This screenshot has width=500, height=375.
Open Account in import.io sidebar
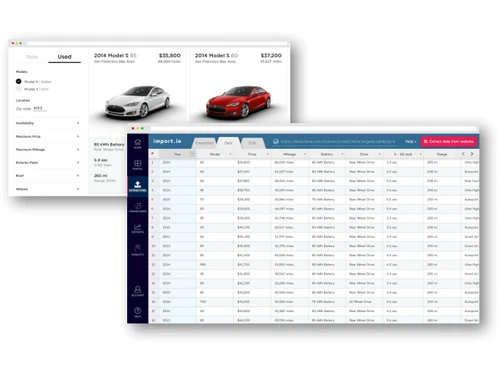138,291
